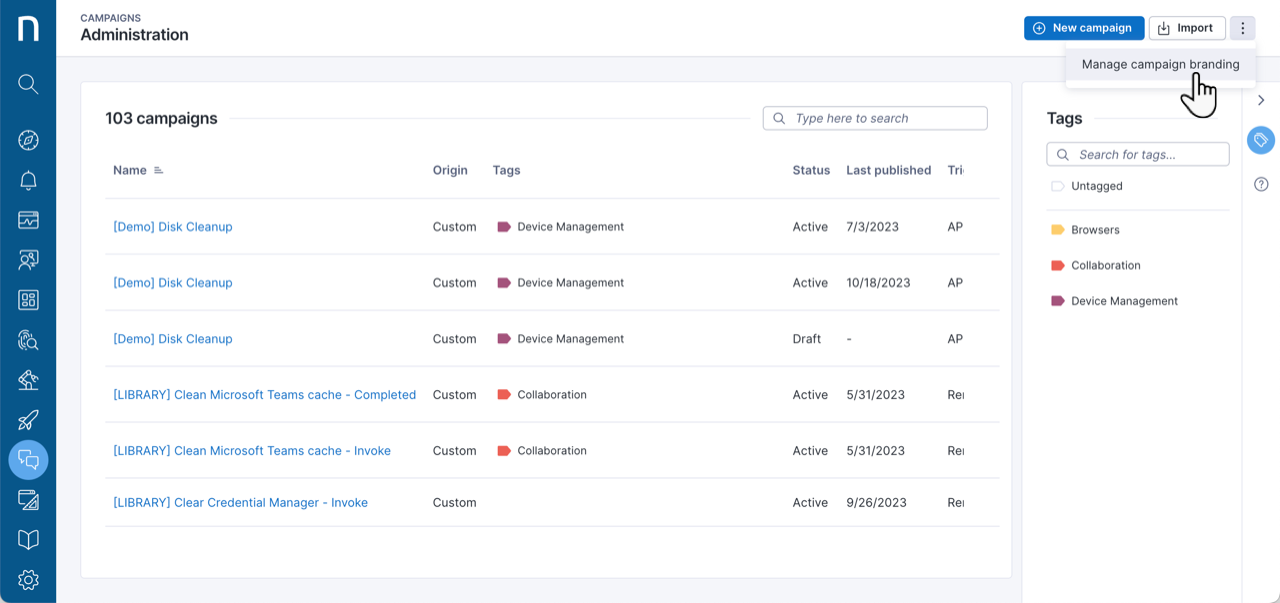This screenshot has width=1280, height=603.
Task: Filter by Untagged campaigns
Action: pos(1096,186)
